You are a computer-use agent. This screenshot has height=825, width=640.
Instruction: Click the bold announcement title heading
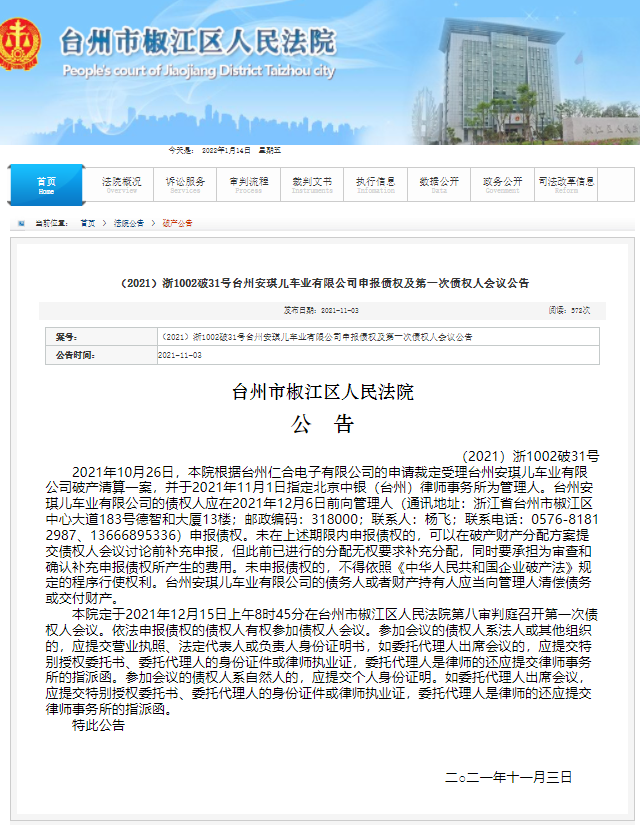coord(325,283)
